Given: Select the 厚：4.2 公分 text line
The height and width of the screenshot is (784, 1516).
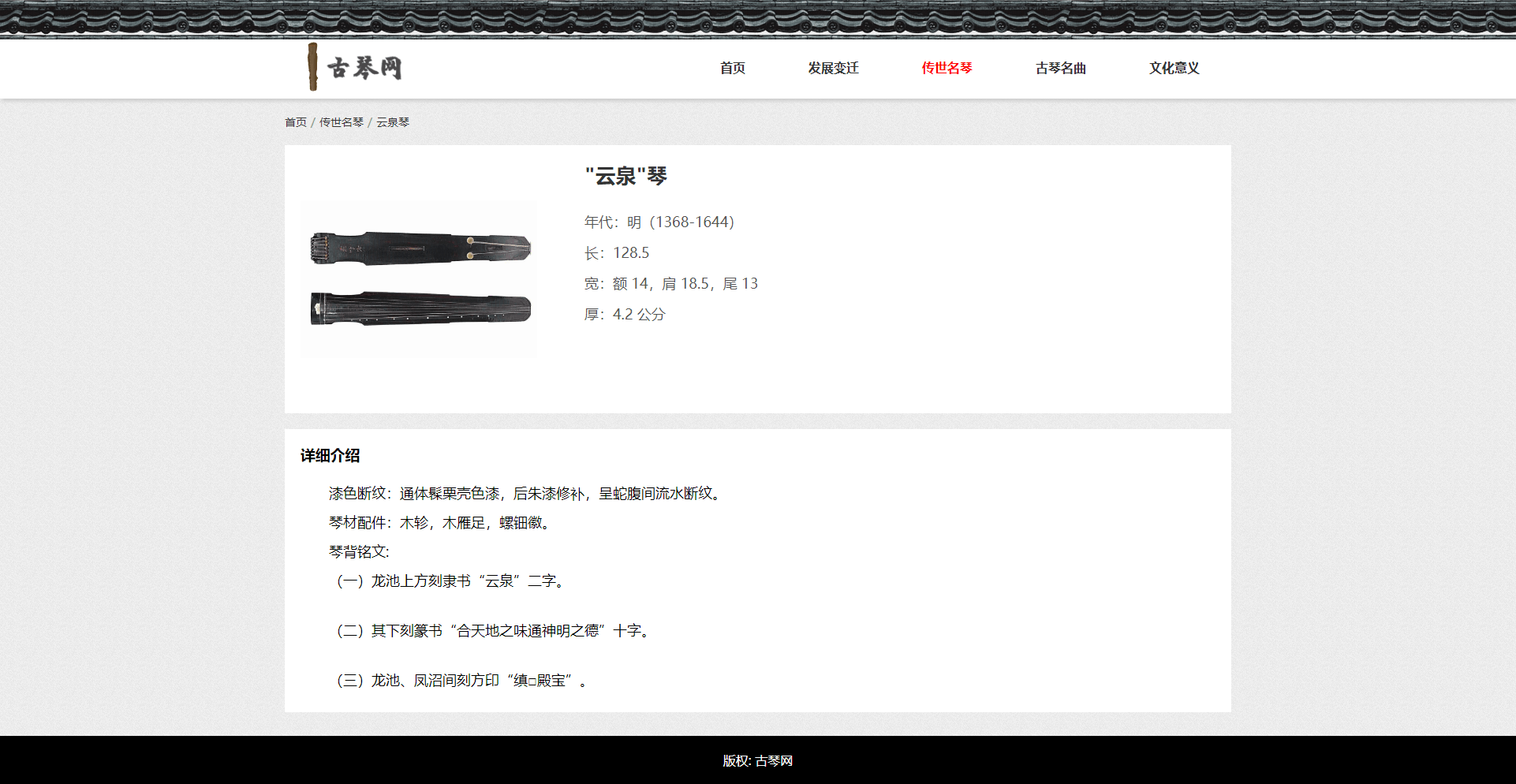Looking at the screenshot, I should (625, 315).
